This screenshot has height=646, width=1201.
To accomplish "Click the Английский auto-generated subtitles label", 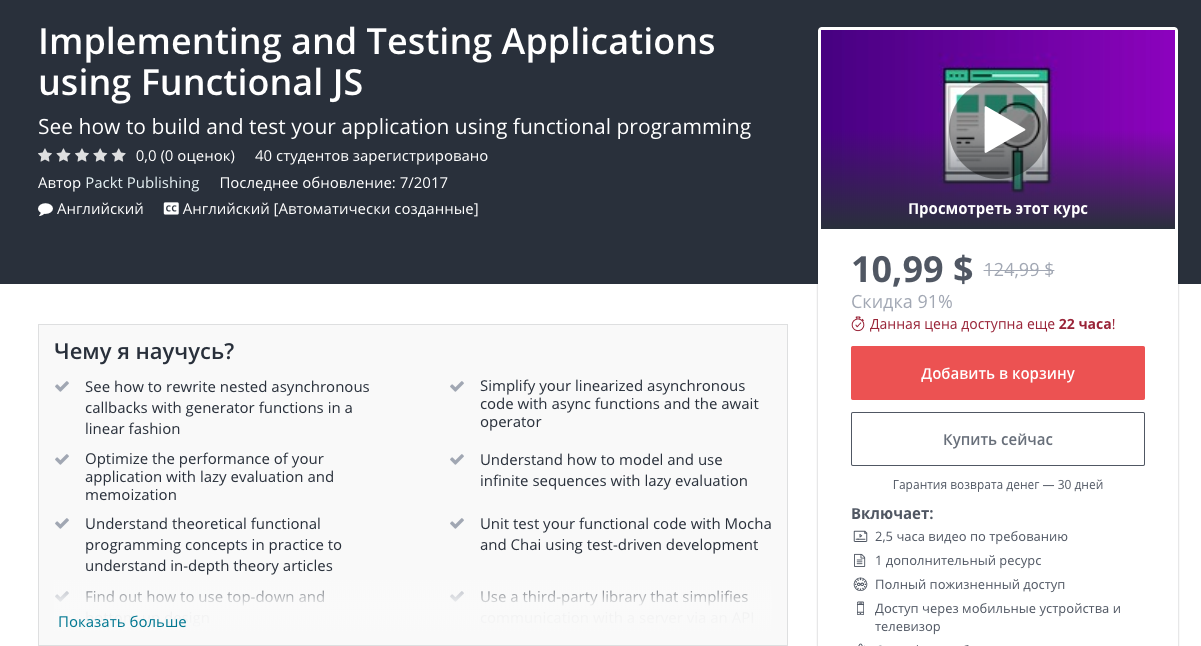I will coord(330,210).
